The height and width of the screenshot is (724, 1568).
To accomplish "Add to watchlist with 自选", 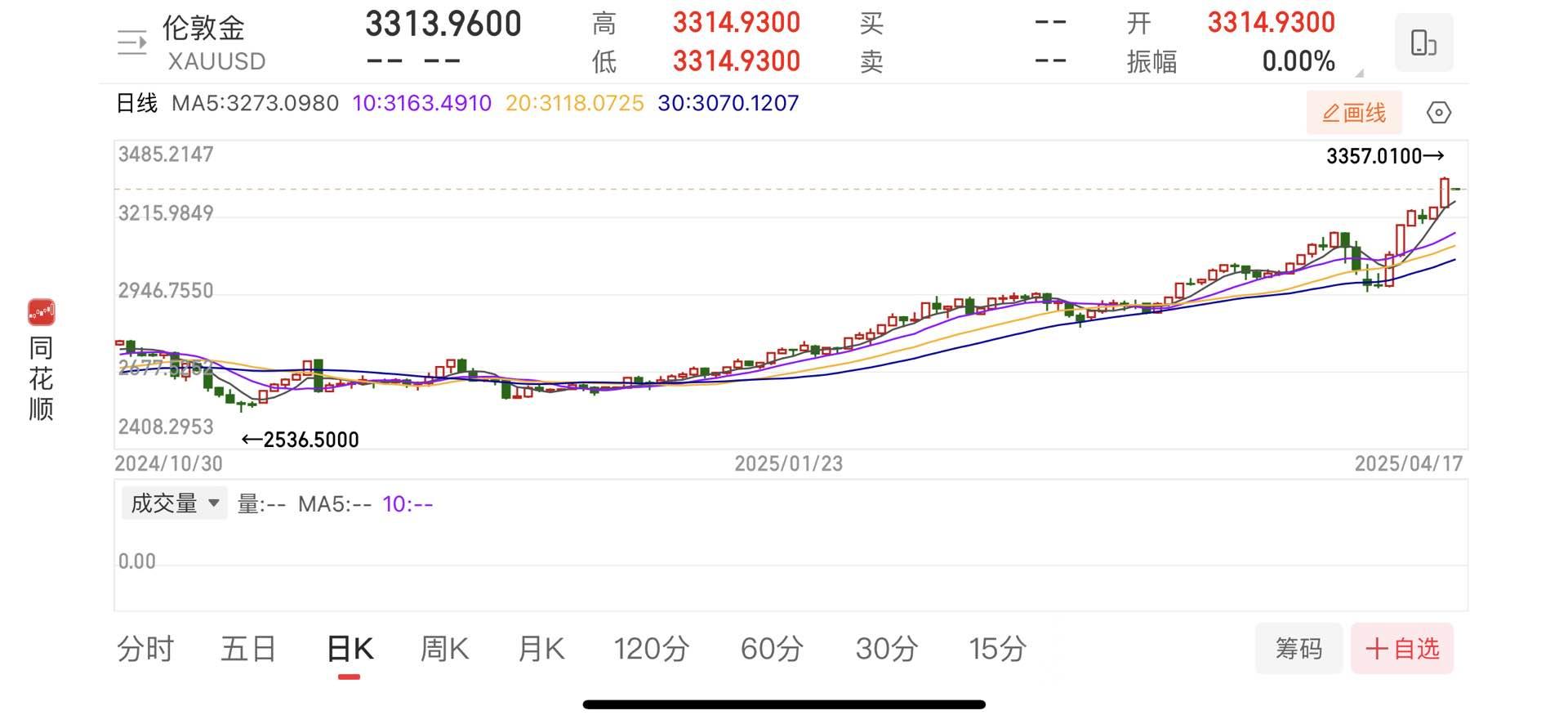I will coord(1402,649).
